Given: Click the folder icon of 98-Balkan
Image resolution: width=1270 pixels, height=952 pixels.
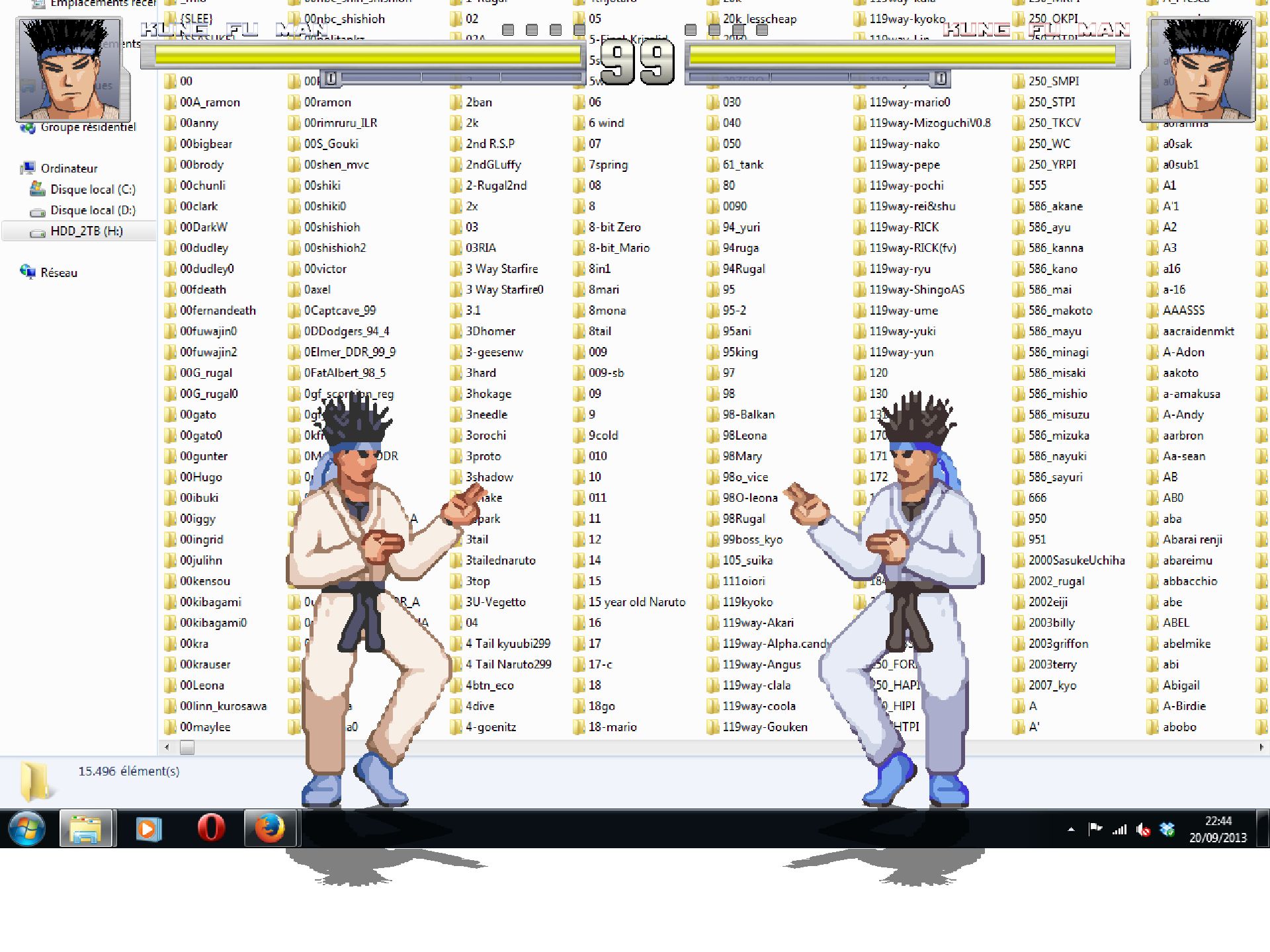Looking at the screenshot, I should [x=712, y=415].
